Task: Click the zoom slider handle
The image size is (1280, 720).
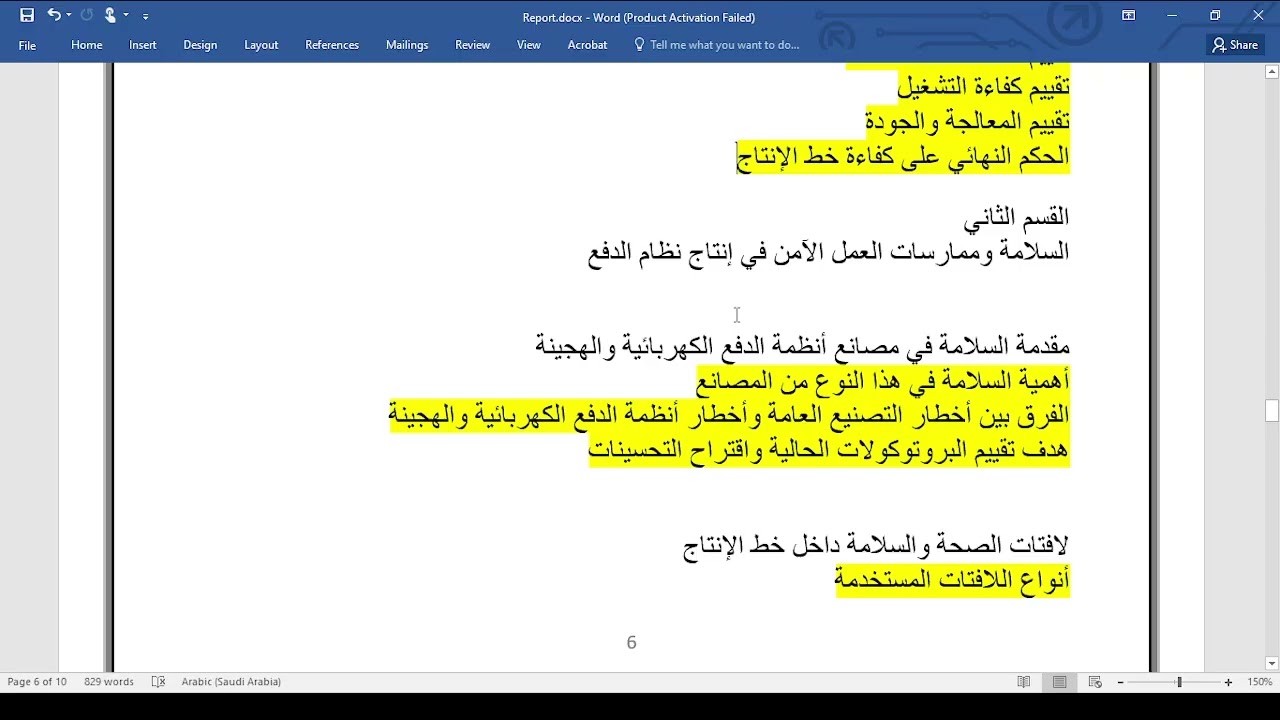Action: (1179, 682)
